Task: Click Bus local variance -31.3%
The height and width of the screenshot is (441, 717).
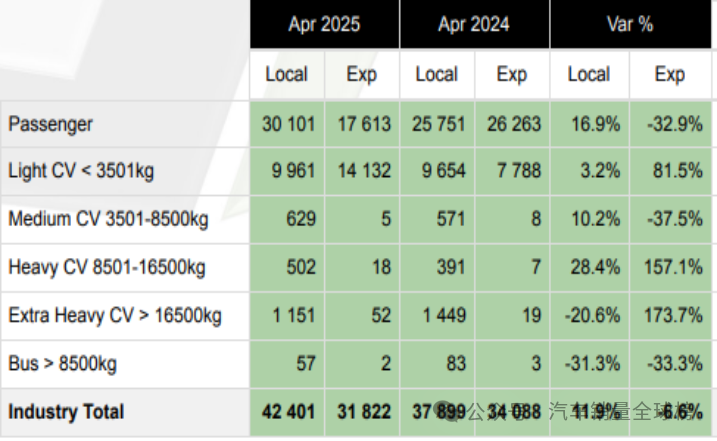Action: pos(593,364)
